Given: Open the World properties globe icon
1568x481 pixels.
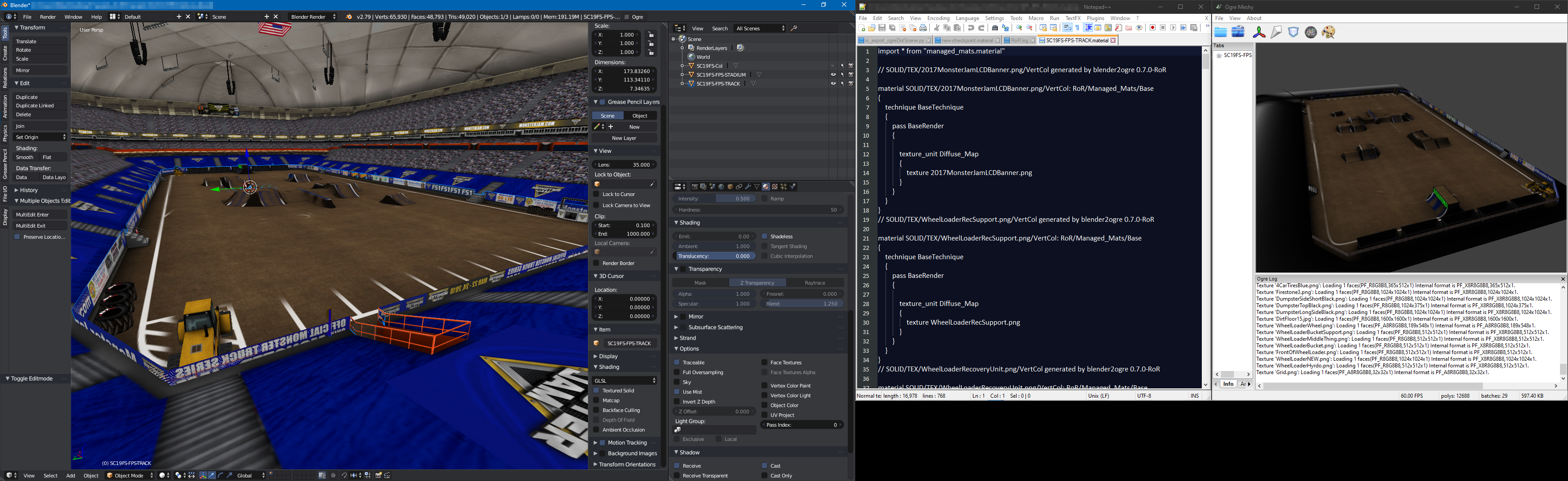Looking at the screenshot, I should pyautogui.click(x=721, y=186).
